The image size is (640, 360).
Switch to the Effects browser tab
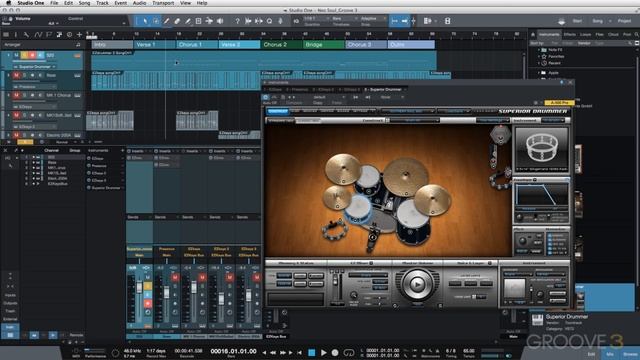pyautogui.click(x=569, y=35)
